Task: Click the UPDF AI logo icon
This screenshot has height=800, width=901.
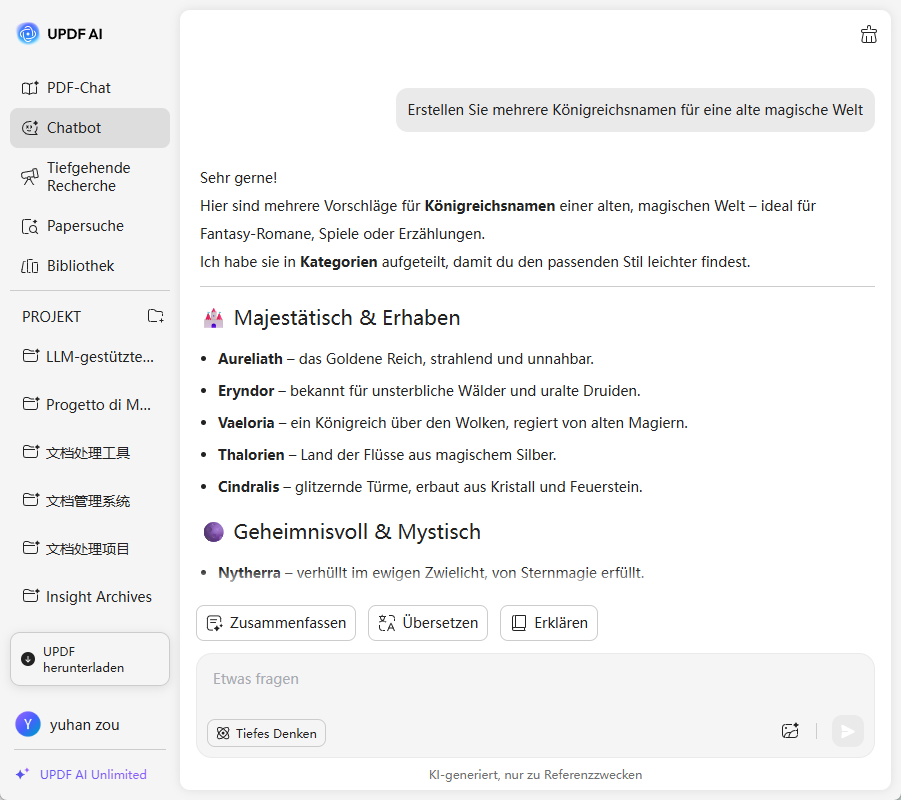Action: (28, 34)
